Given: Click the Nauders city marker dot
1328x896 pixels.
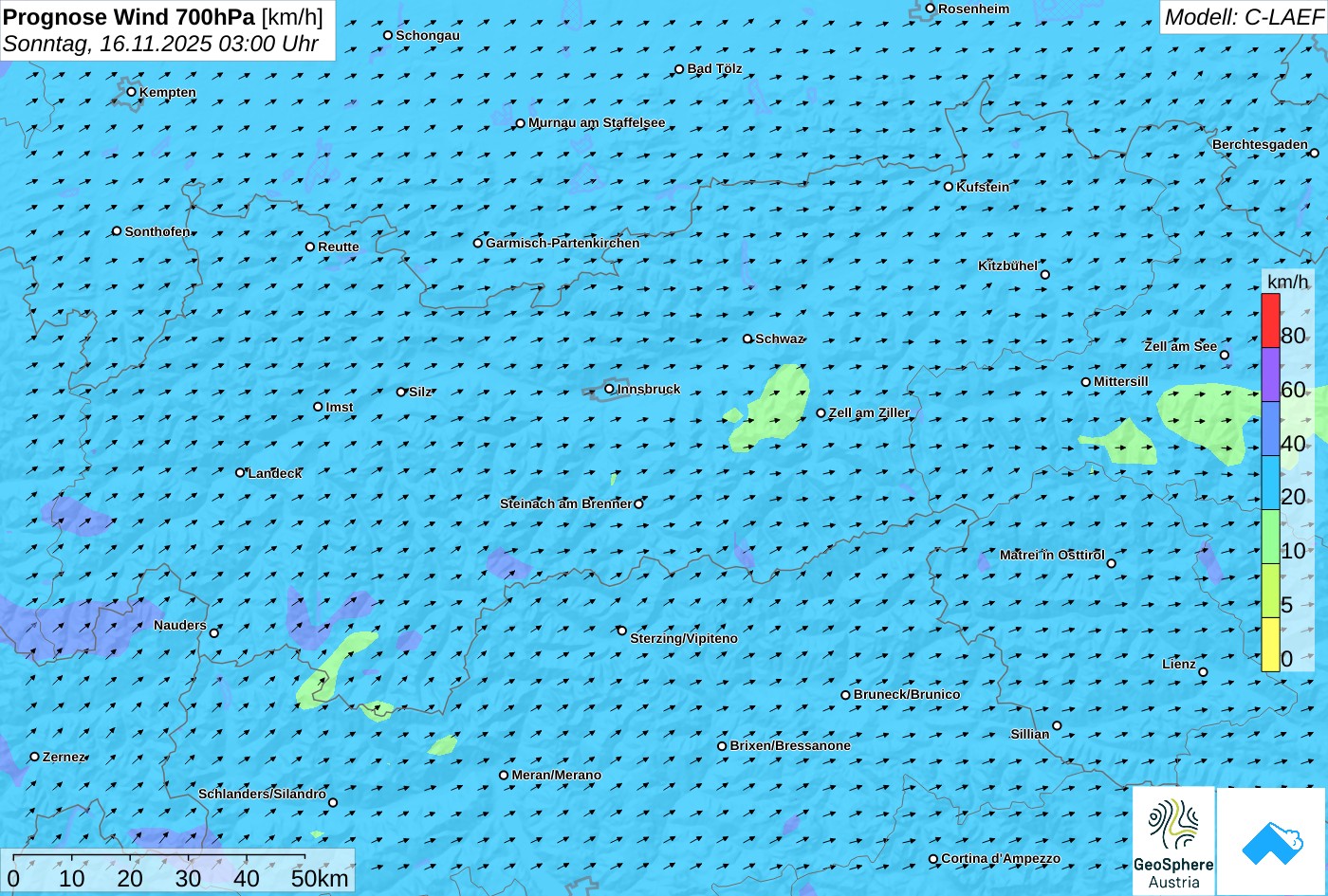Looking at the screenshot, I should pyautogui.click(x=213, y=633).
